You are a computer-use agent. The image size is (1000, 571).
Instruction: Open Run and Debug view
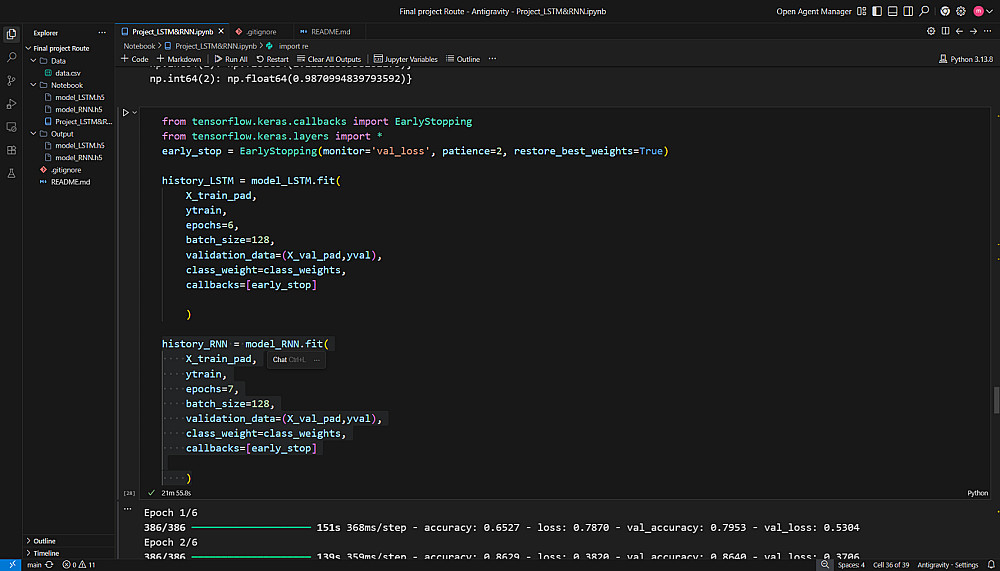tap(11, 103)
